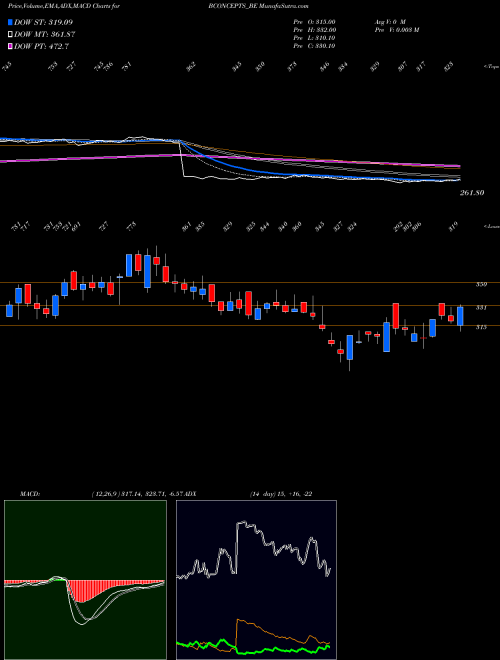Open the ADX indicator chart panel
500x660 pixels.
(256, 580)
